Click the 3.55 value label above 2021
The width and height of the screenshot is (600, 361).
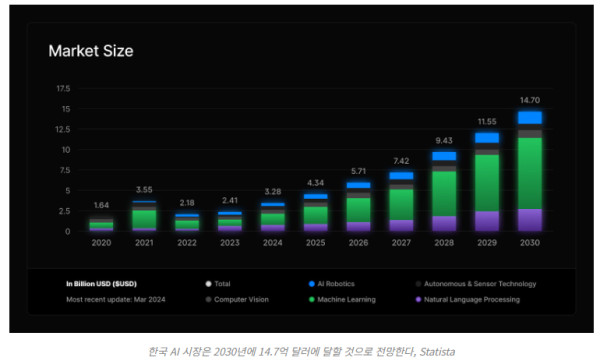click(x=144, y=189)
